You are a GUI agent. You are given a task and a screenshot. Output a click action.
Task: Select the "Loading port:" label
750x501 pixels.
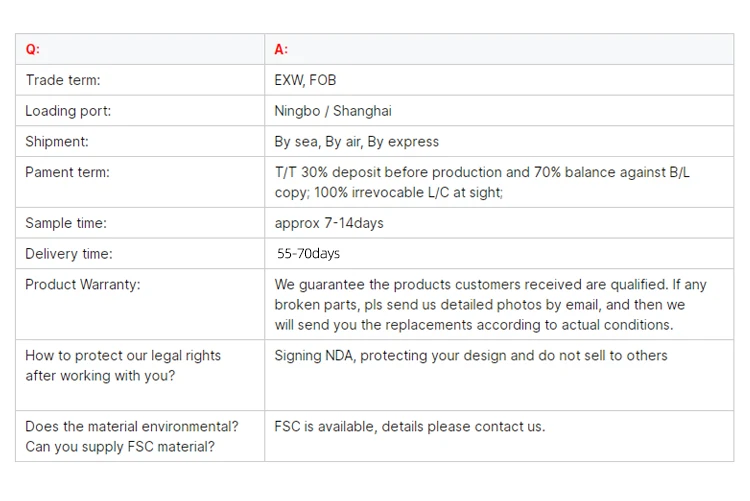68,111
